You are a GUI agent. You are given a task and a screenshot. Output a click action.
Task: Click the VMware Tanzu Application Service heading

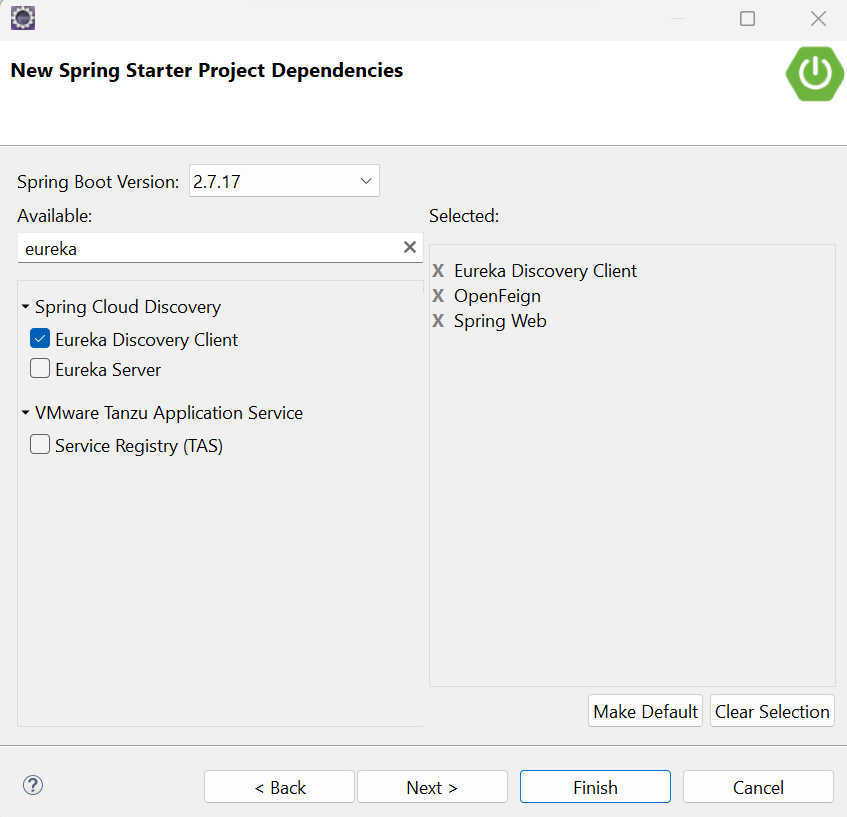pos(169,413)
